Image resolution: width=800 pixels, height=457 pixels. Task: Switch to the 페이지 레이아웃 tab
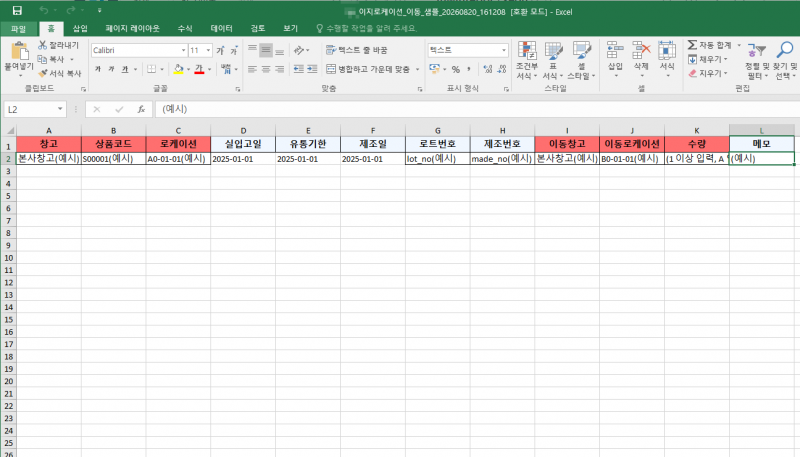click(133, 29)
